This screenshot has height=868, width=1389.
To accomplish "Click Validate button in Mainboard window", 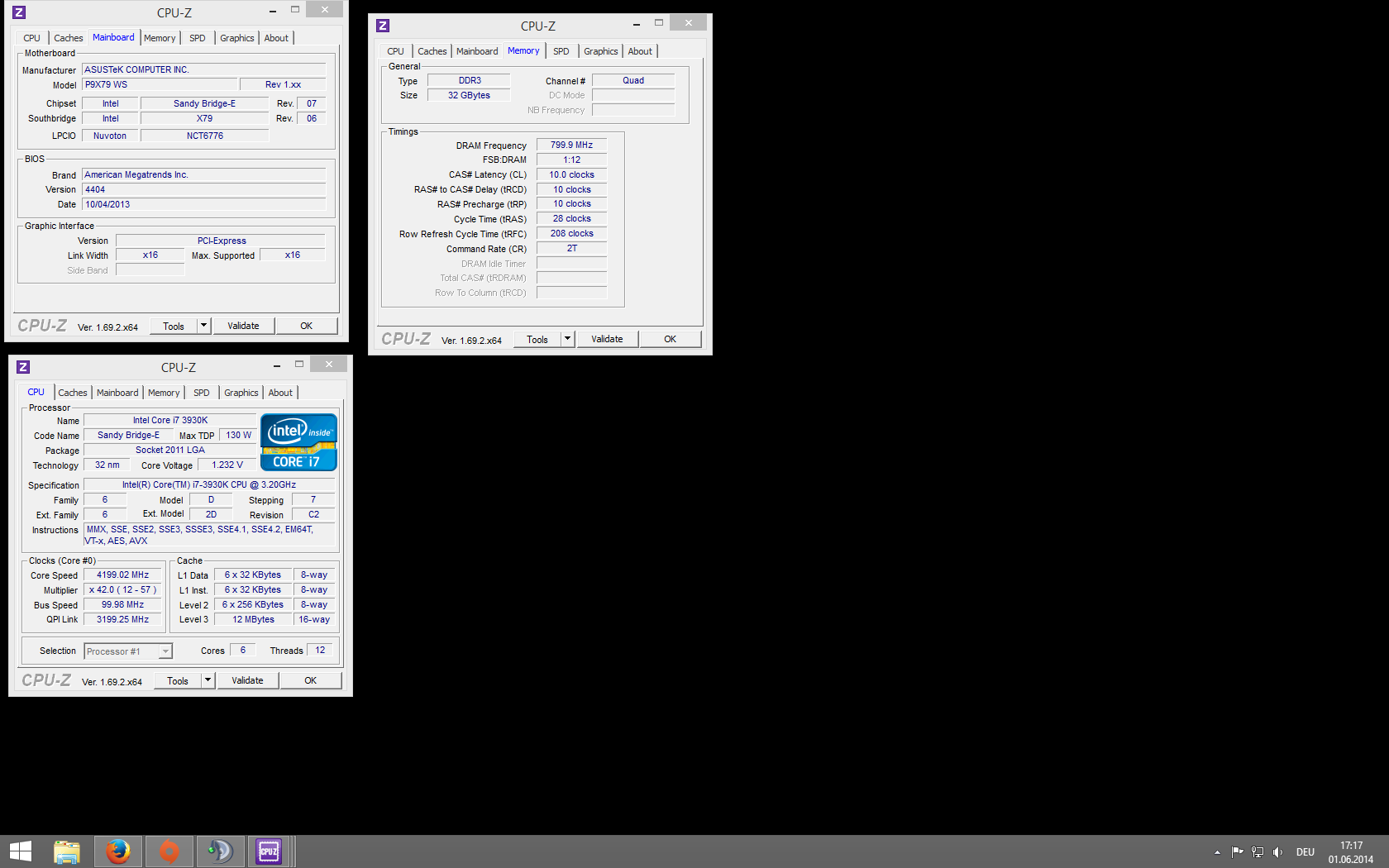I will (x=243, y=326).
